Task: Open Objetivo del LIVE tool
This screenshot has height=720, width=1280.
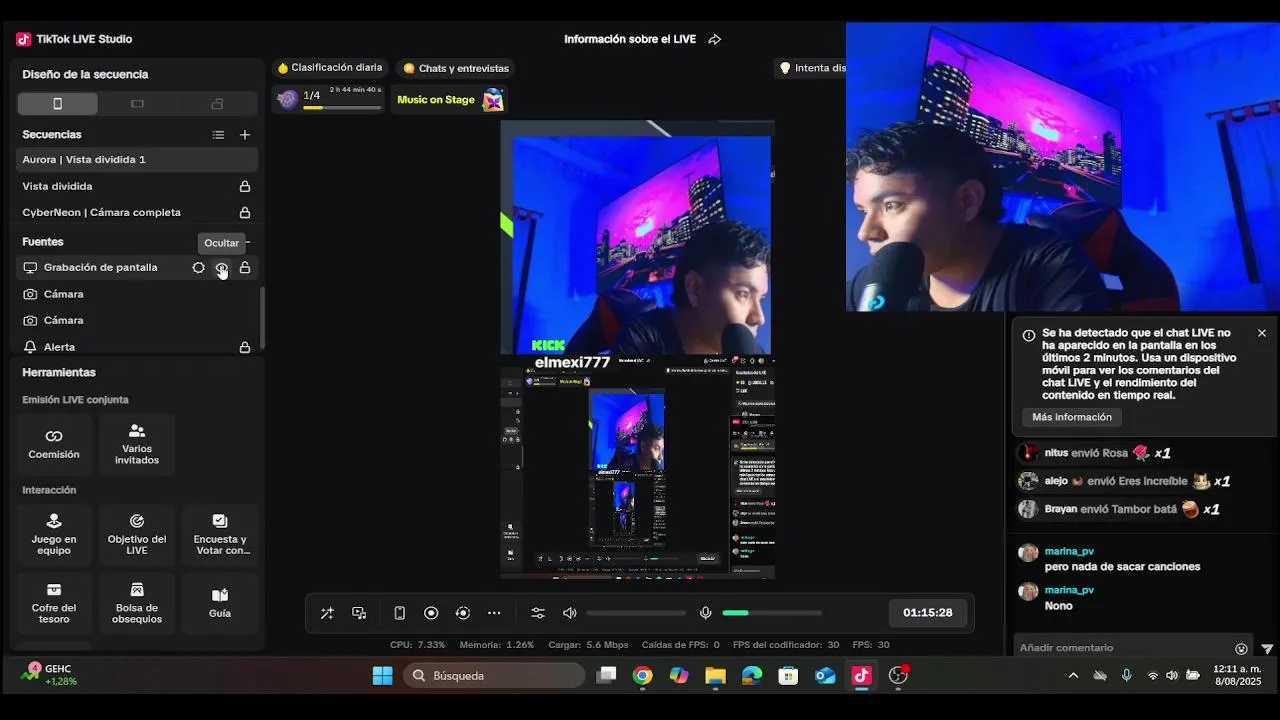Action: pos(137,535)
